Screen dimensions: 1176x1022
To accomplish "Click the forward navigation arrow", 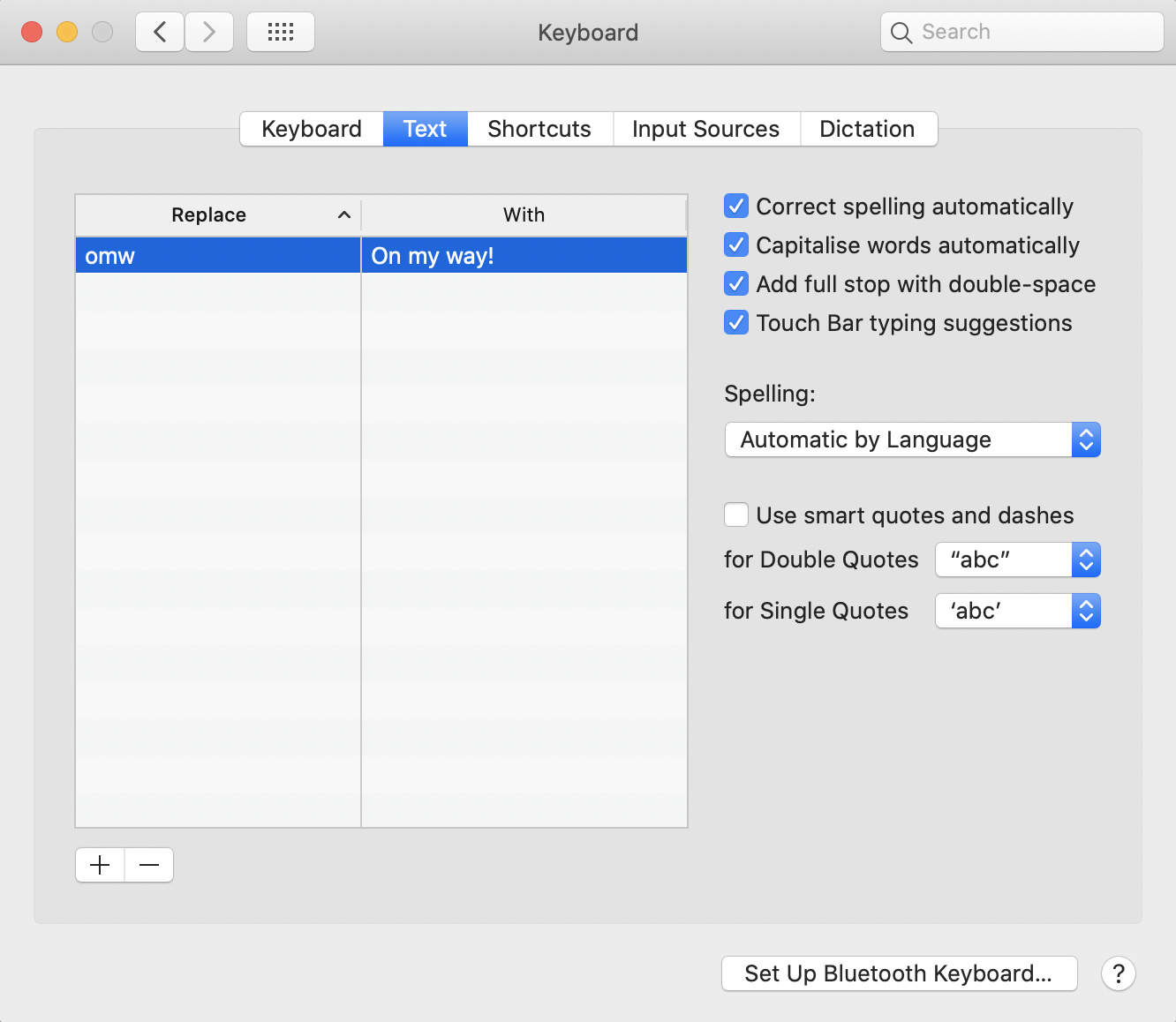I will pyautogui.click(x=209, y=33).
